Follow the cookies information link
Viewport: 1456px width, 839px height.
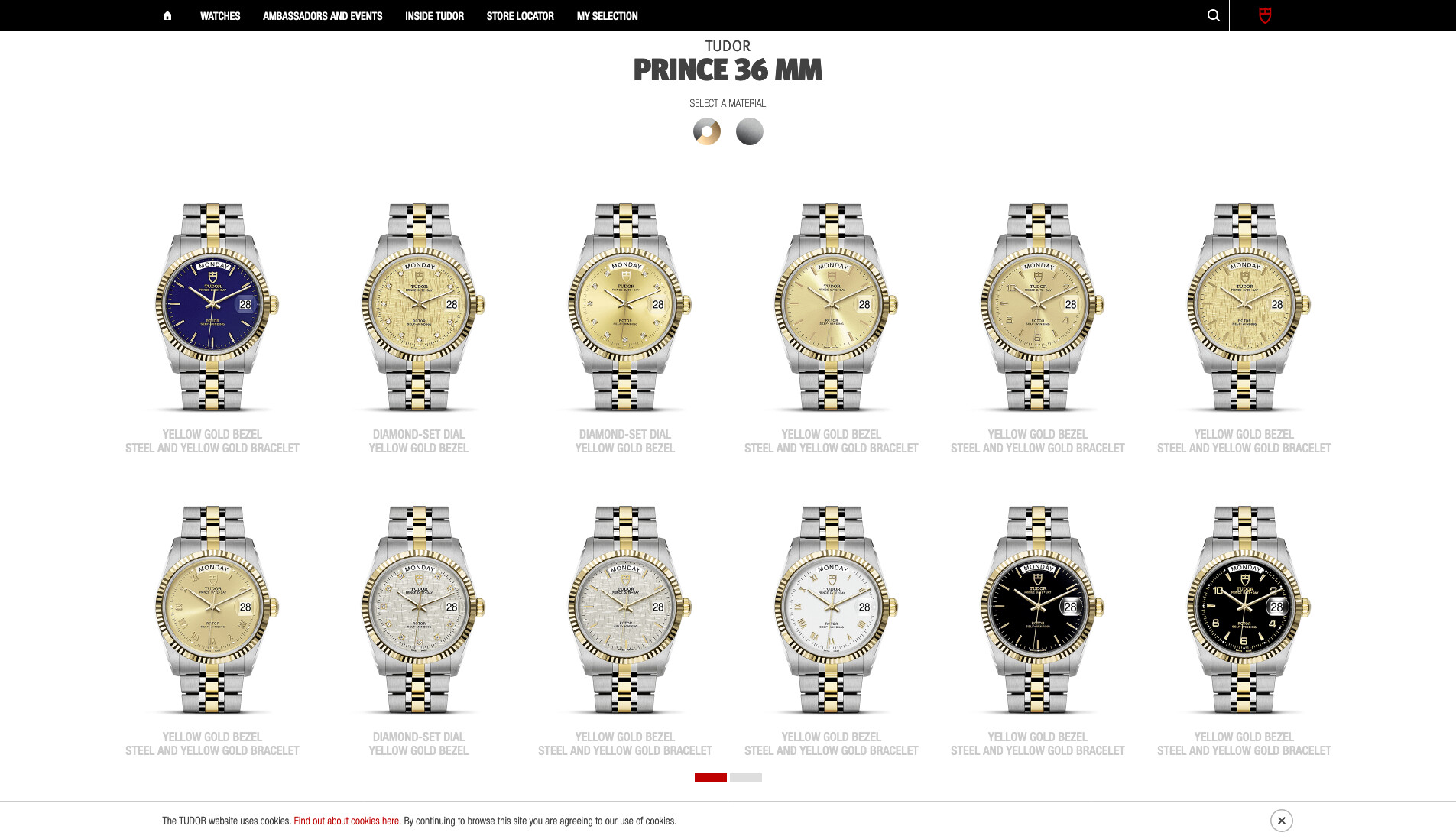[346, 821]
